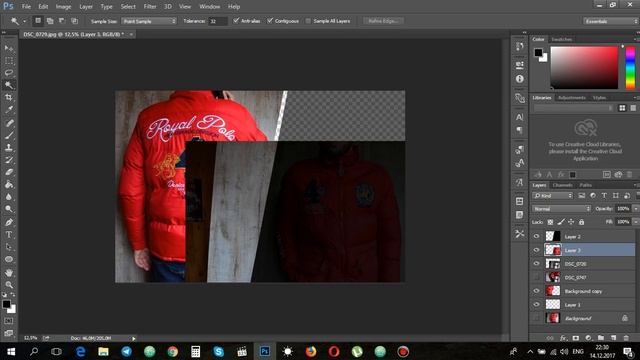Screen dimensions: 640x360
Task: Click the color picker field
Action: pos(584,67)
